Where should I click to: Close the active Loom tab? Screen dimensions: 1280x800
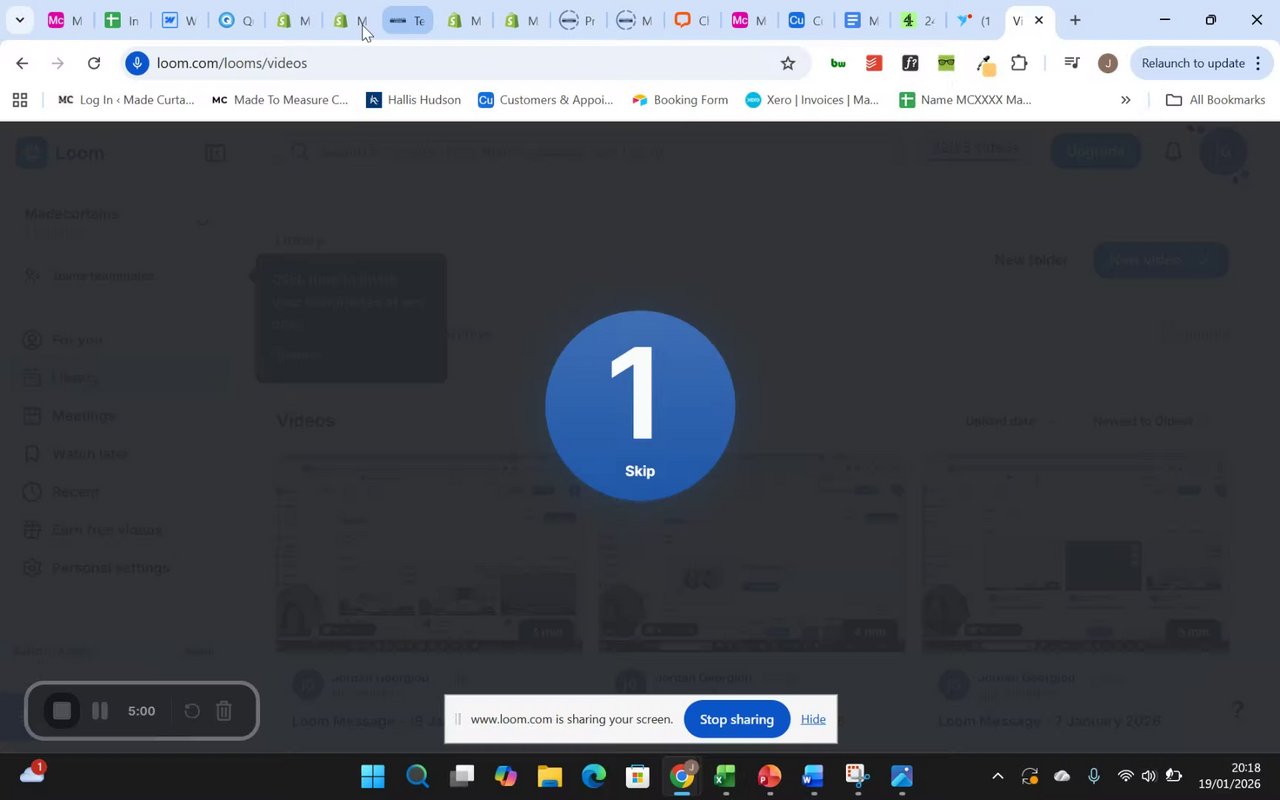pyautogui.click(x=1038, y=20)
